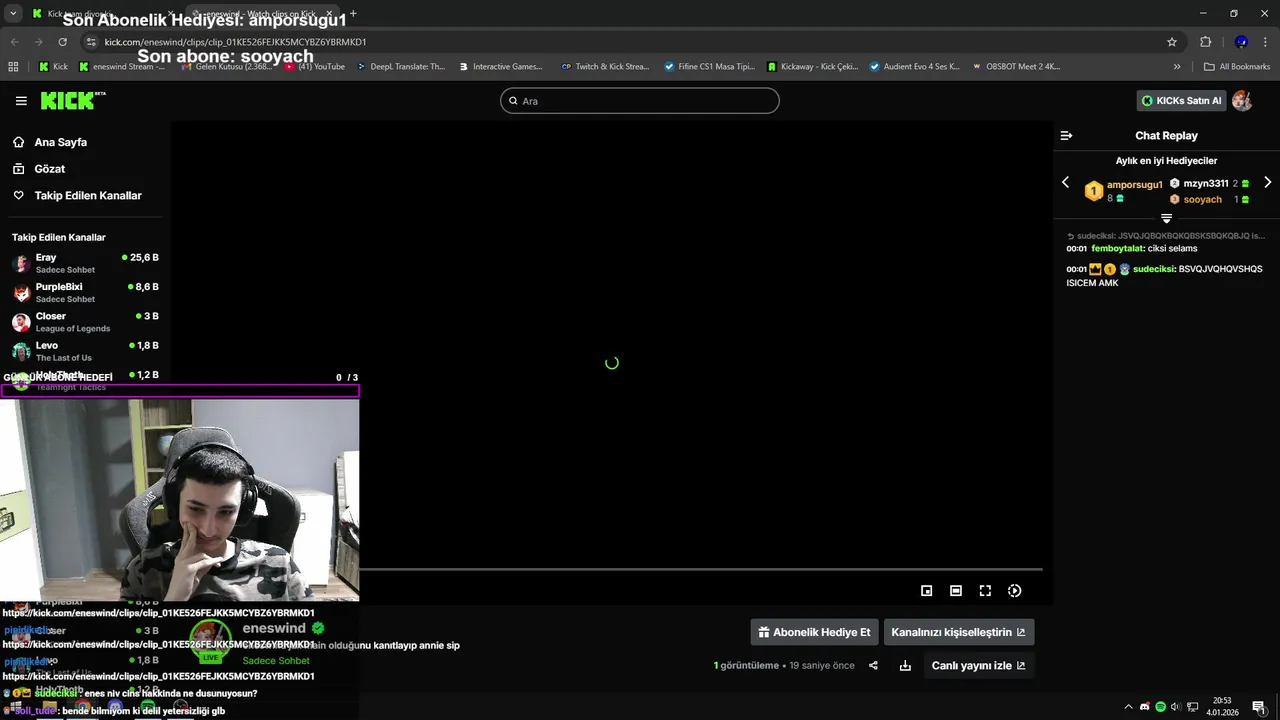1280x720 pixels.
Task: Open the Fifine CS1 Masa Tipi bookmark
Action: coord(710,67)
